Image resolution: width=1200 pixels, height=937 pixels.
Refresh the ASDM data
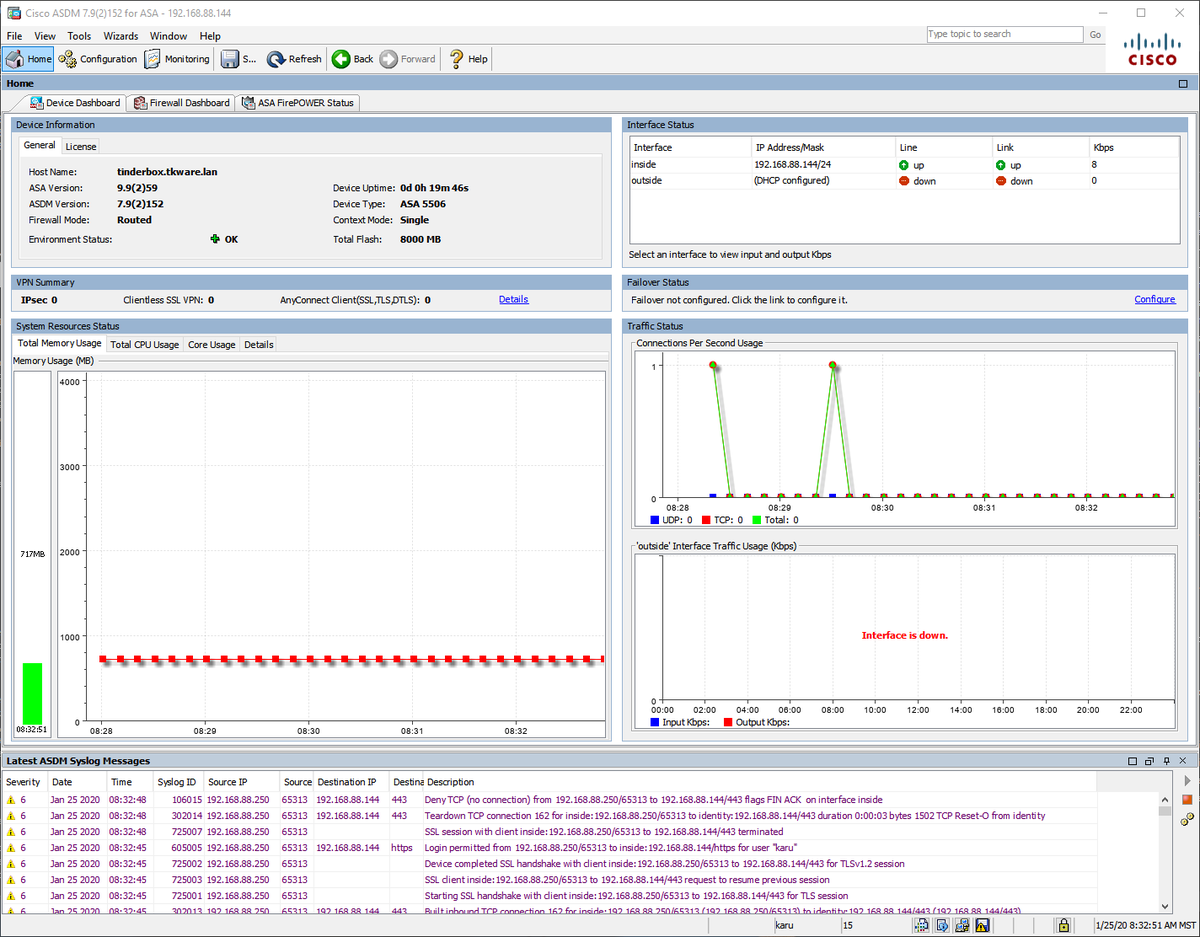(294, 59)
